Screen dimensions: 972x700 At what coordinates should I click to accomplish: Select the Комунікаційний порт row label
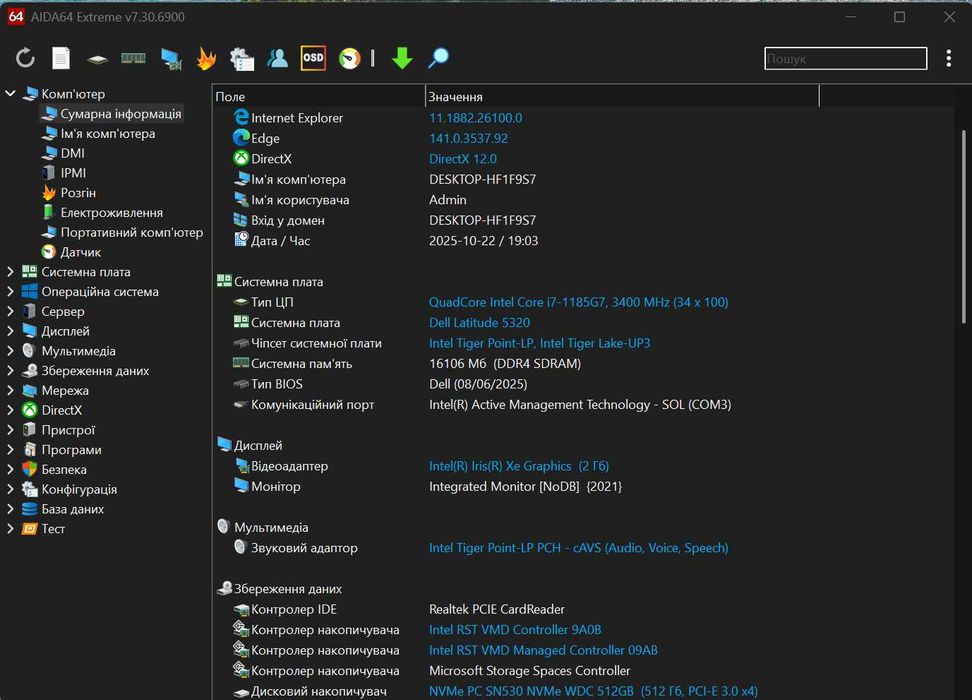click(312, 404)
